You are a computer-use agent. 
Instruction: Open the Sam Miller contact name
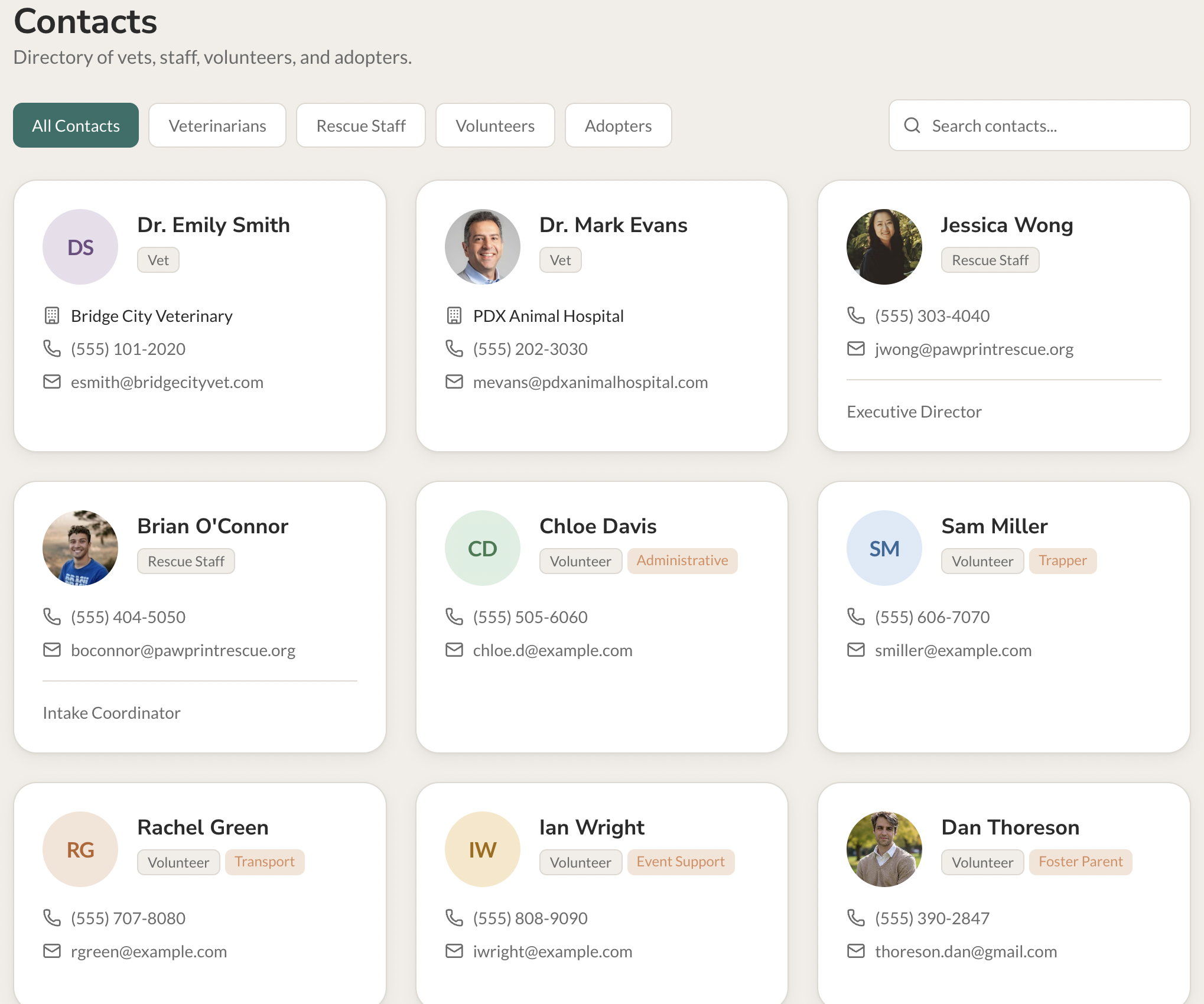pos(994,526)
